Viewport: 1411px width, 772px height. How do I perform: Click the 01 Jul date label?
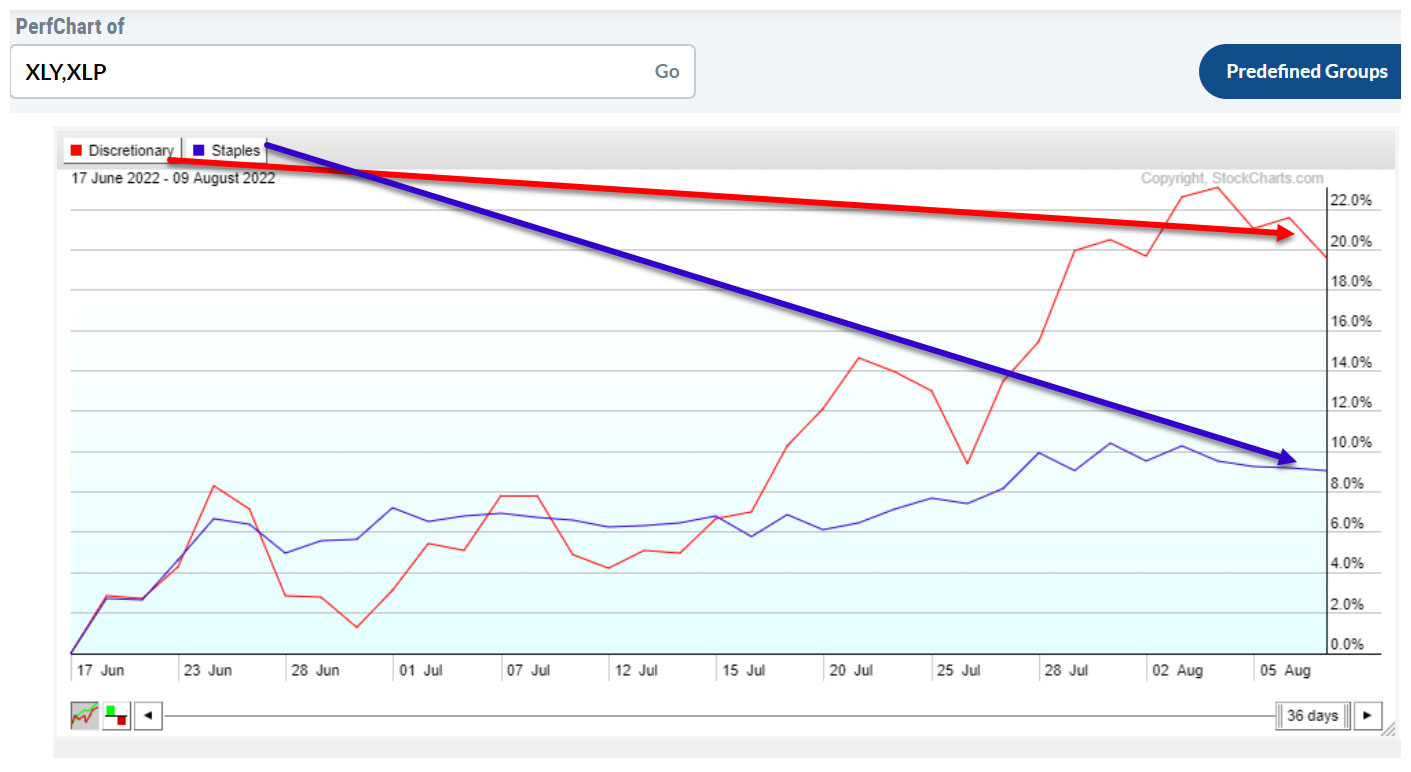(x=420, y=670)
